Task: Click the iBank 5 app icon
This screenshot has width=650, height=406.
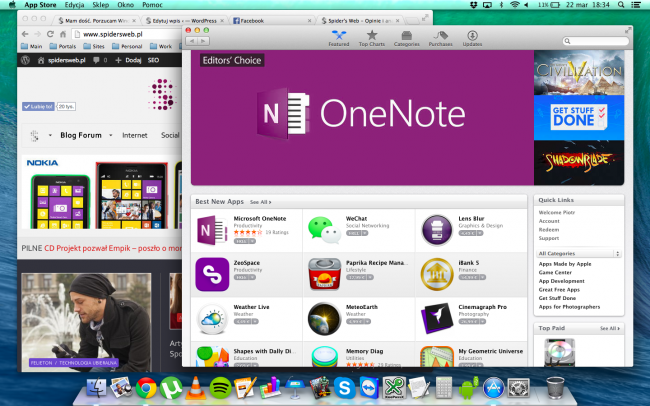Action: click(437, 274)
